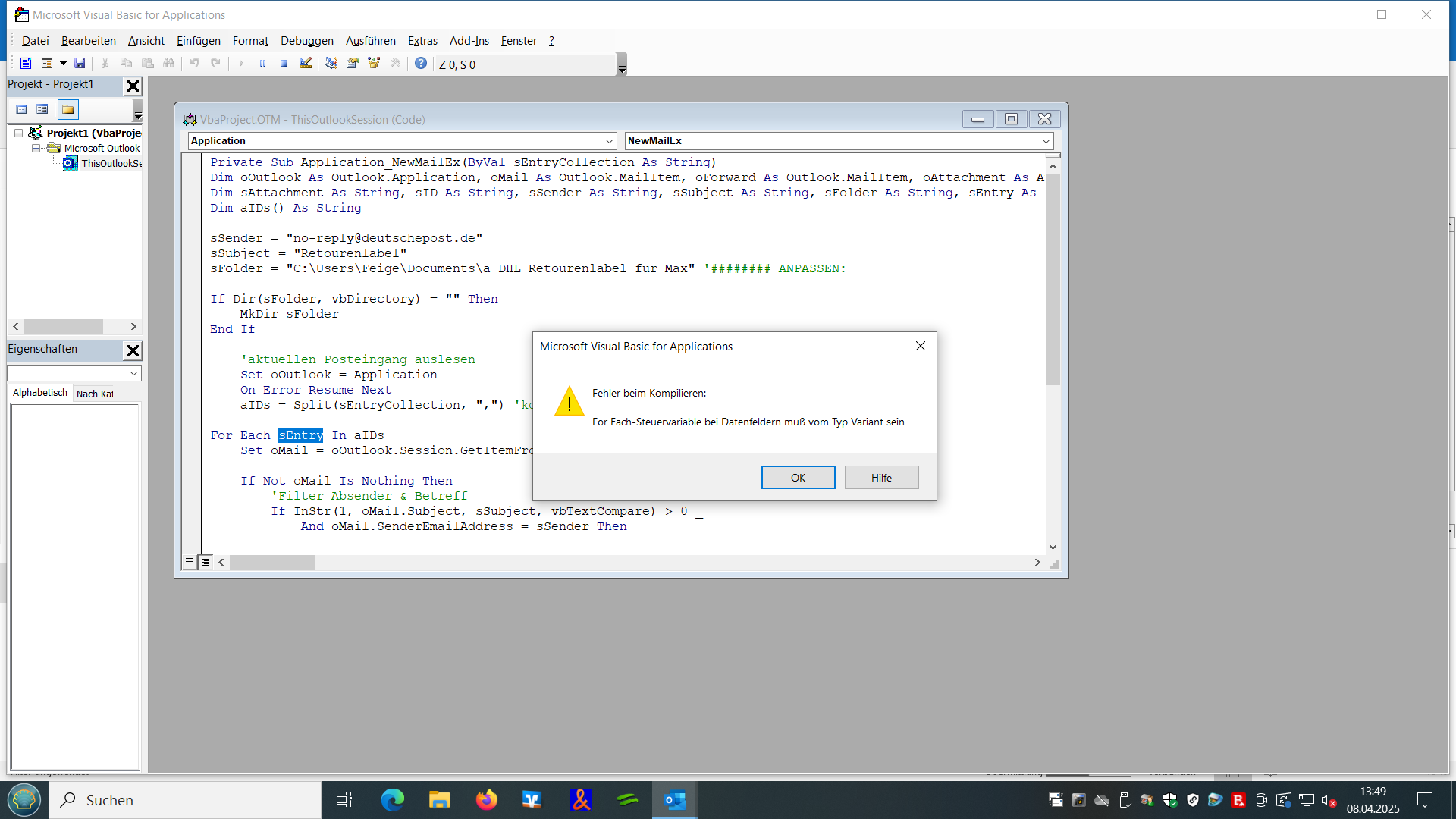The height and width of the screenshot is (819, 1456).
Task: Open the Ansicht menu
Action: click(x=146, y=41)
